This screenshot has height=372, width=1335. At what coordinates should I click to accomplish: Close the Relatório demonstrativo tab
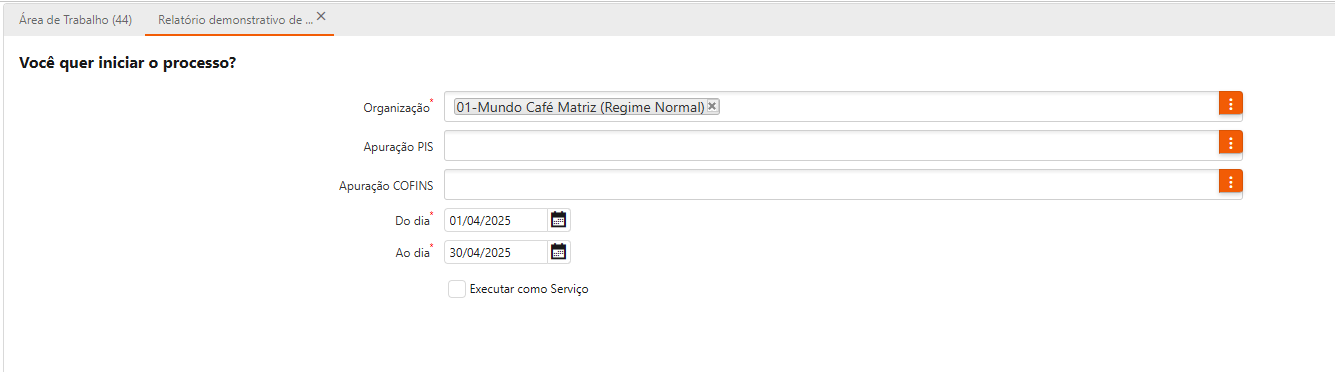(321, 16)
